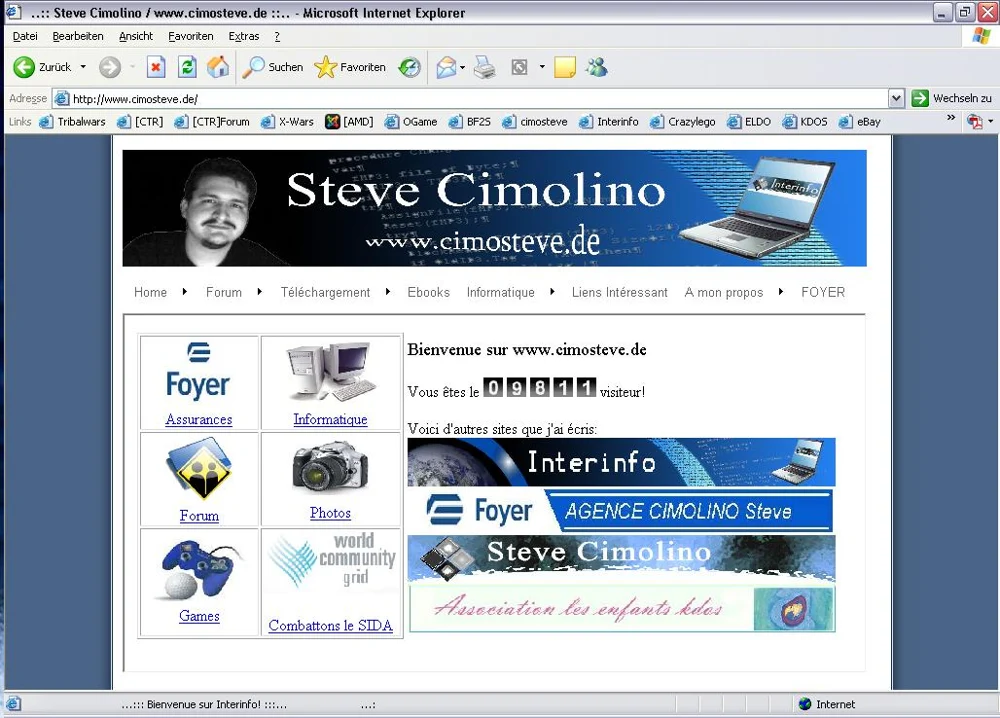Screen dimensions: 1000x718
Task: Open the Ebooks site navigation item
Action: coord(429,292)
